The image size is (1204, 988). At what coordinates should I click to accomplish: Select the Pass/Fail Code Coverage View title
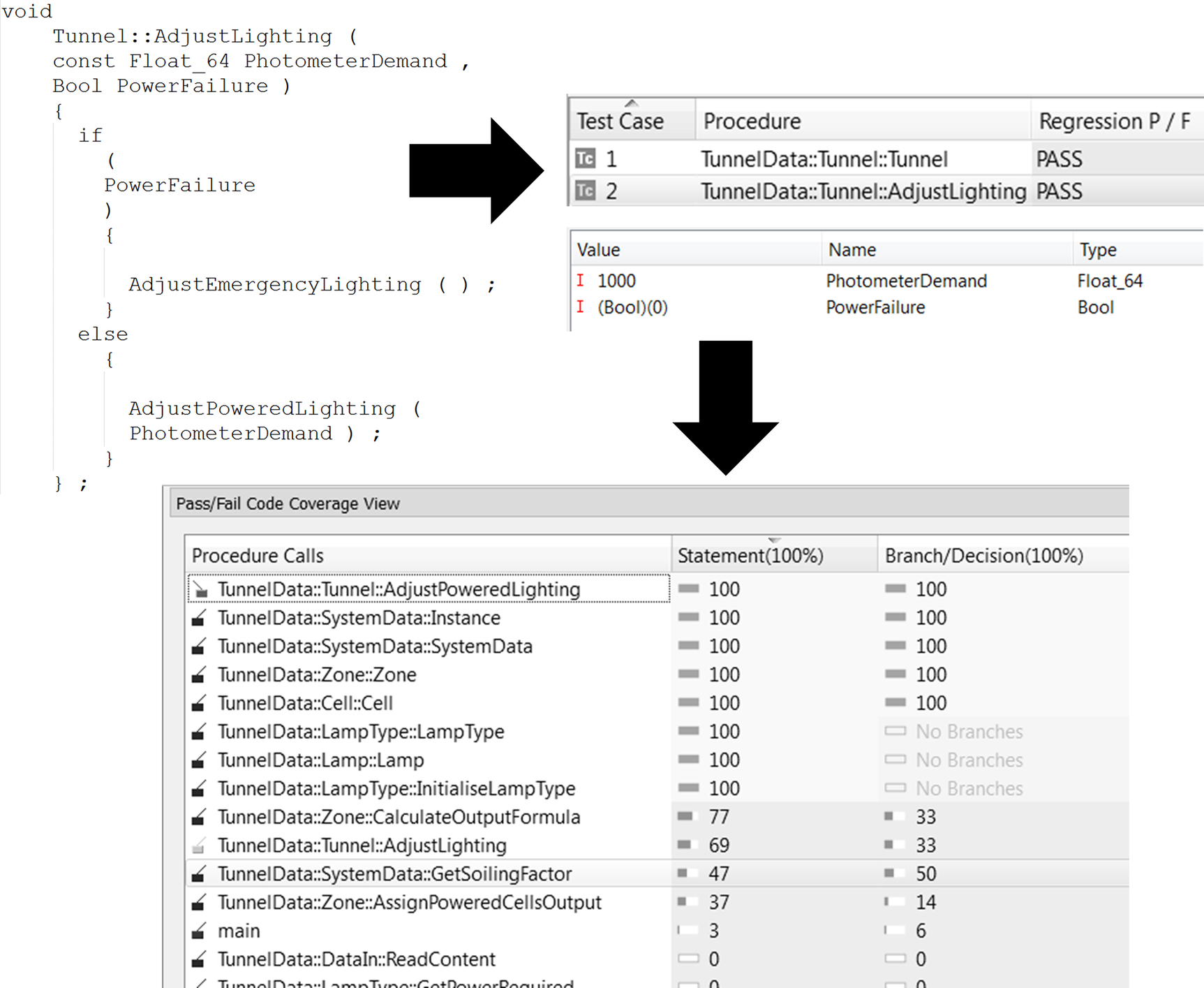coord(288,503)
